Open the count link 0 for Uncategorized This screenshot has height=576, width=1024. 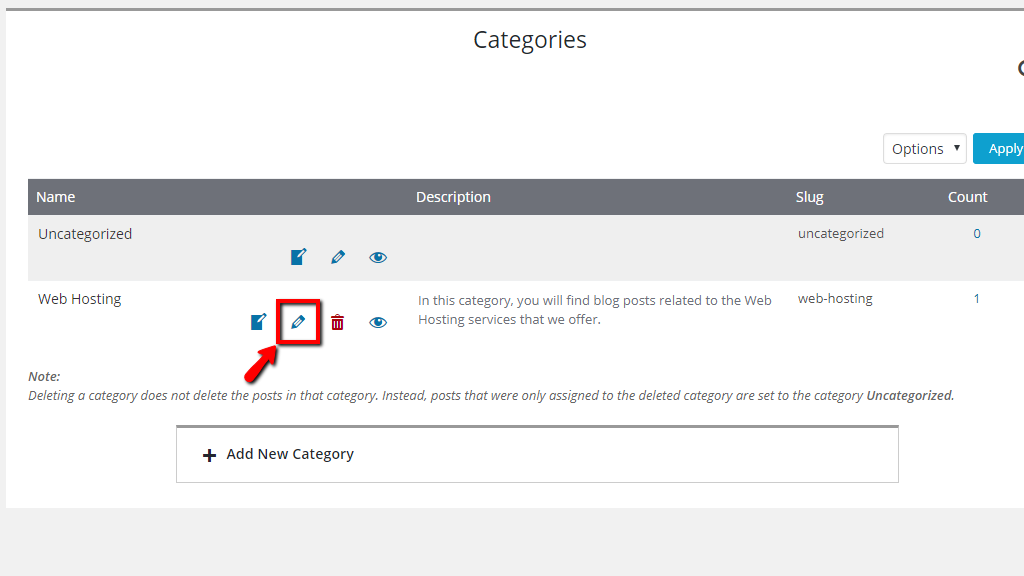tap(977, 234)
